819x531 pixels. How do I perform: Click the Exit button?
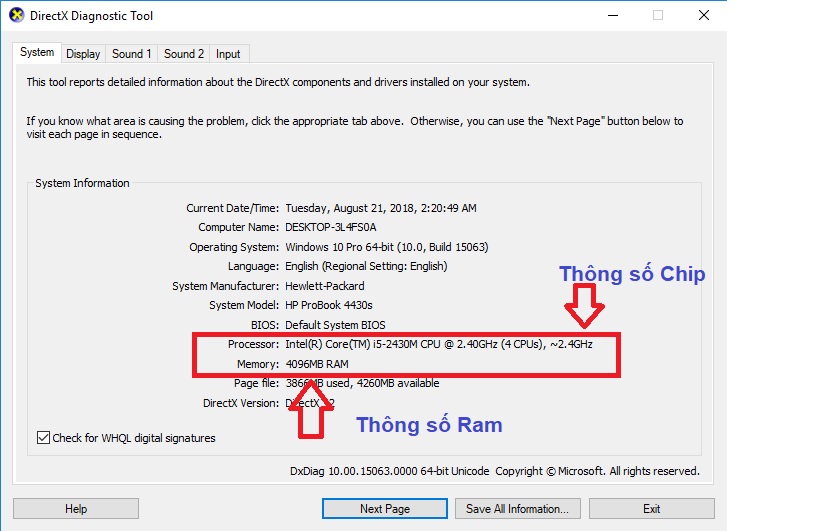[652, 509]
